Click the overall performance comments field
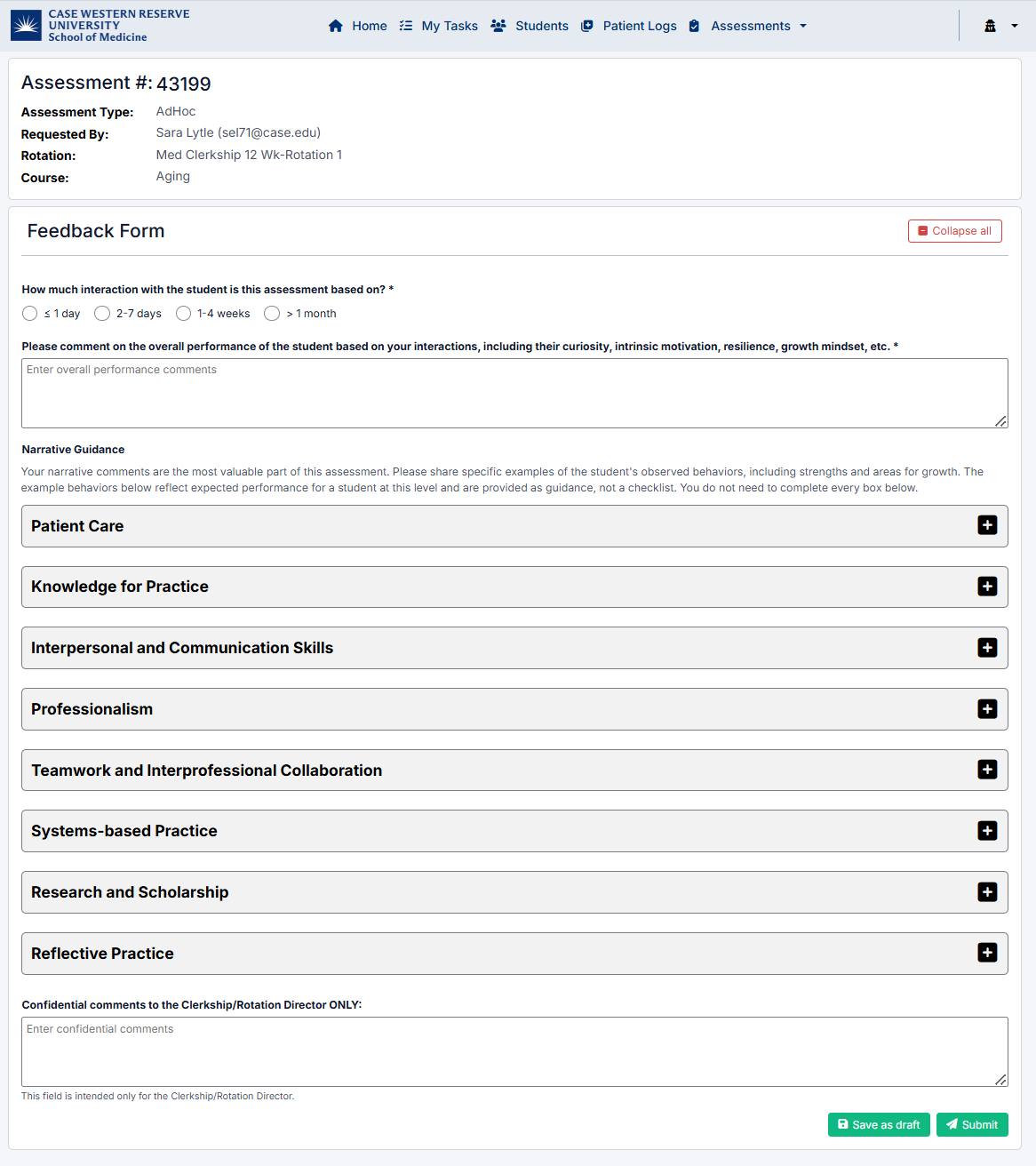The width and height of the screenshot is (1036, 1166). point(514,393)
